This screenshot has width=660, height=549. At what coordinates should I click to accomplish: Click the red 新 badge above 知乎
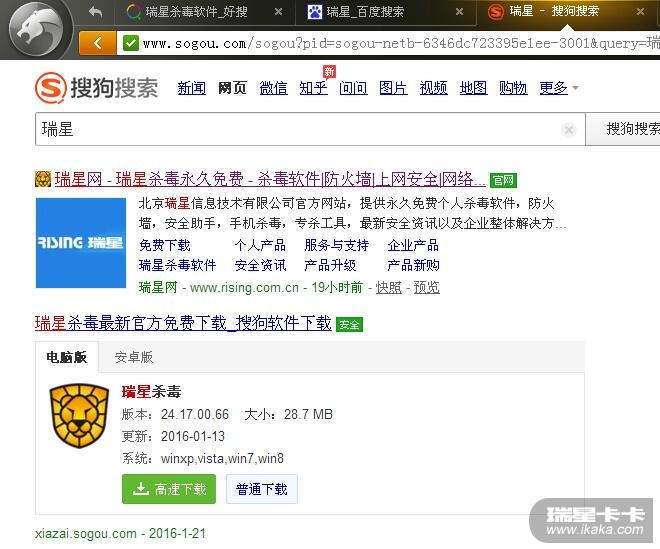click(329, 71)
